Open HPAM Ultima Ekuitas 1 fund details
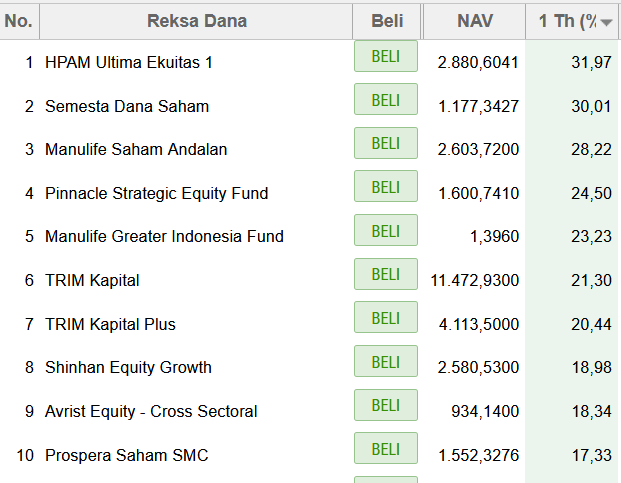 pos(129,63)
